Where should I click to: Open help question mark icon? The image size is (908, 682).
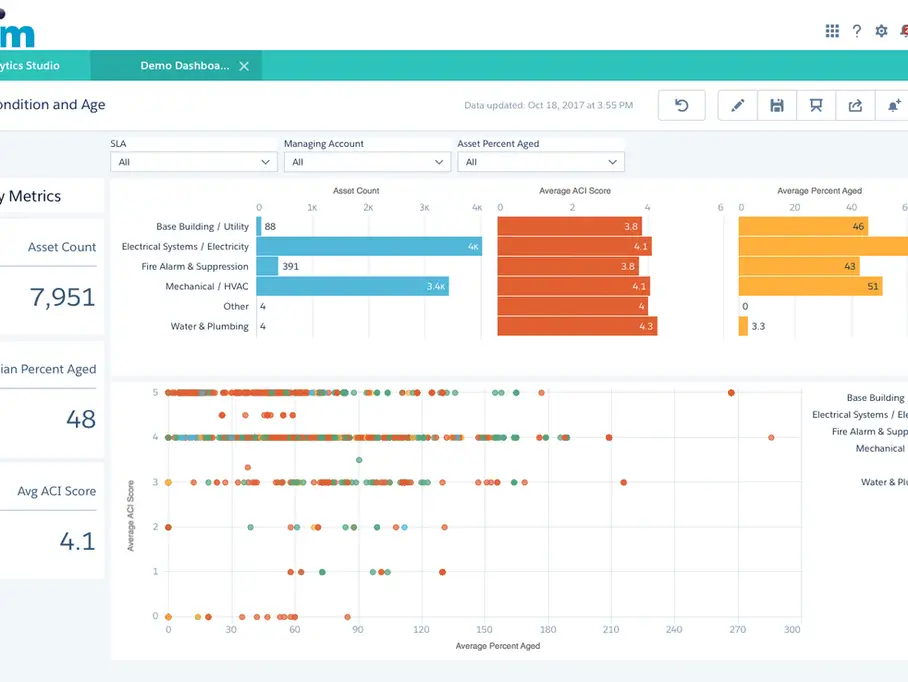pyautogui.click(x=857, y=31)
